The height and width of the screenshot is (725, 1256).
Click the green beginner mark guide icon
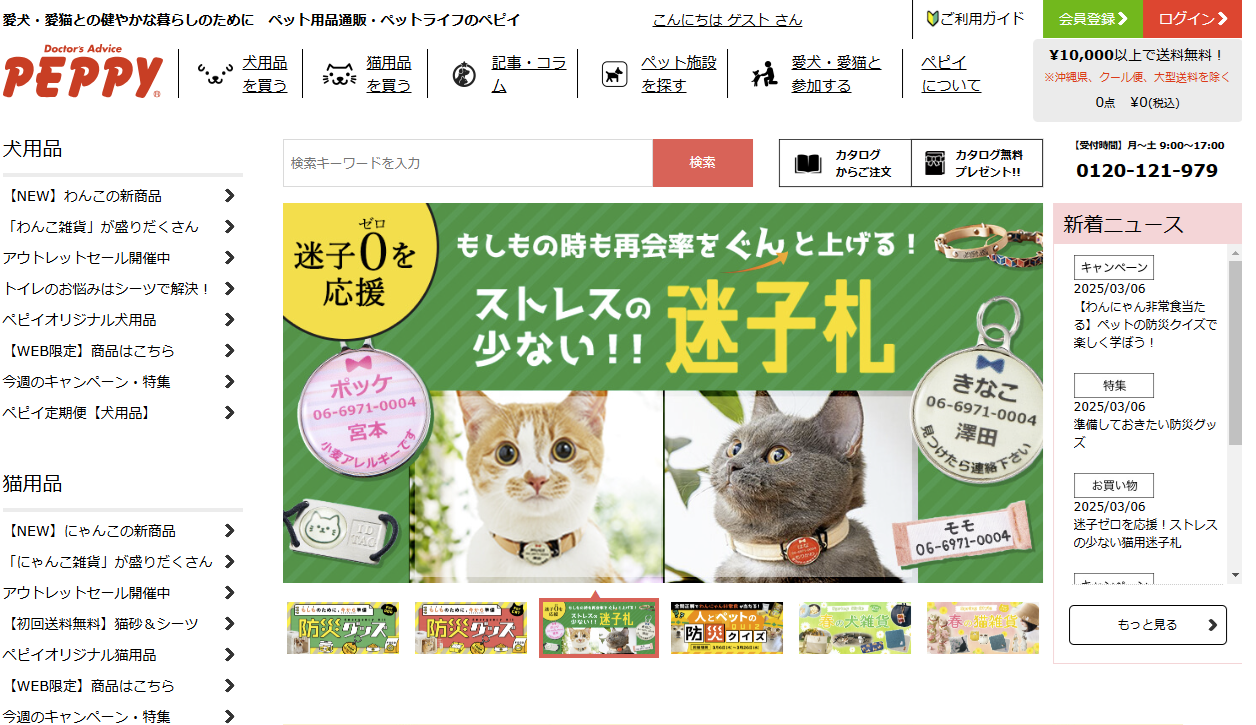pos(932,19)
